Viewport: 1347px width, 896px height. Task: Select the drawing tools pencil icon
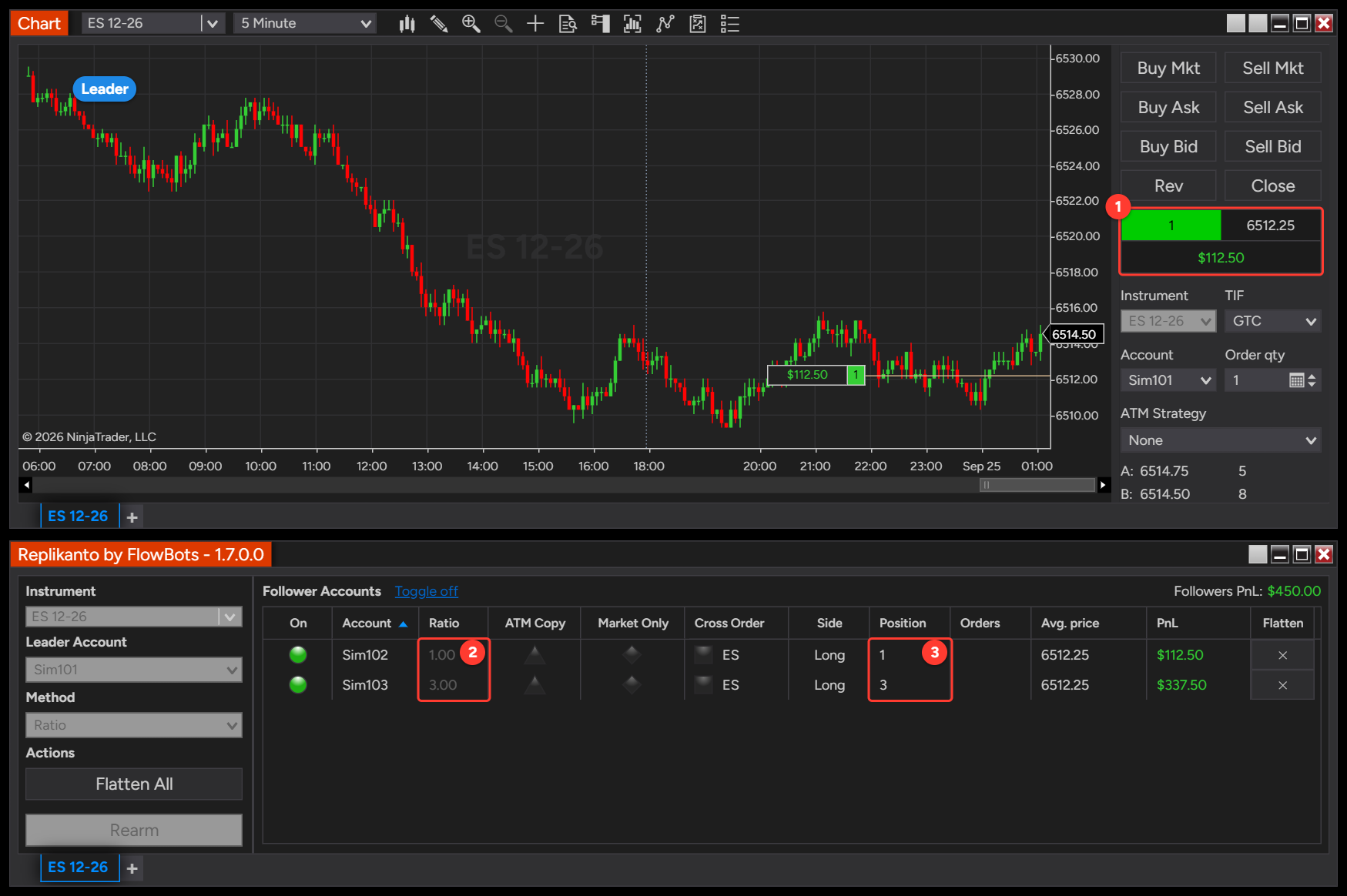point(439,24)
